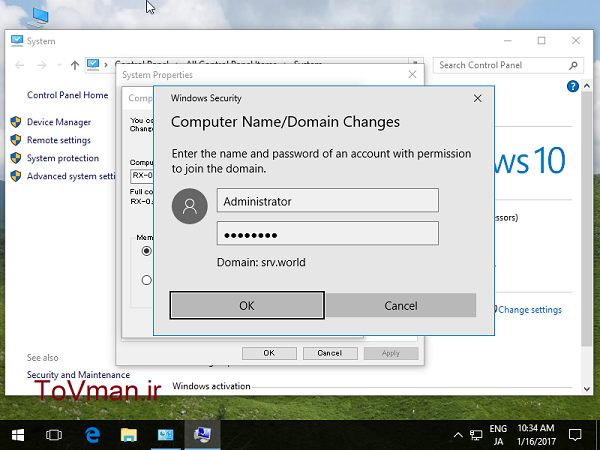Click Apply button in System Properties

(391, 353)
